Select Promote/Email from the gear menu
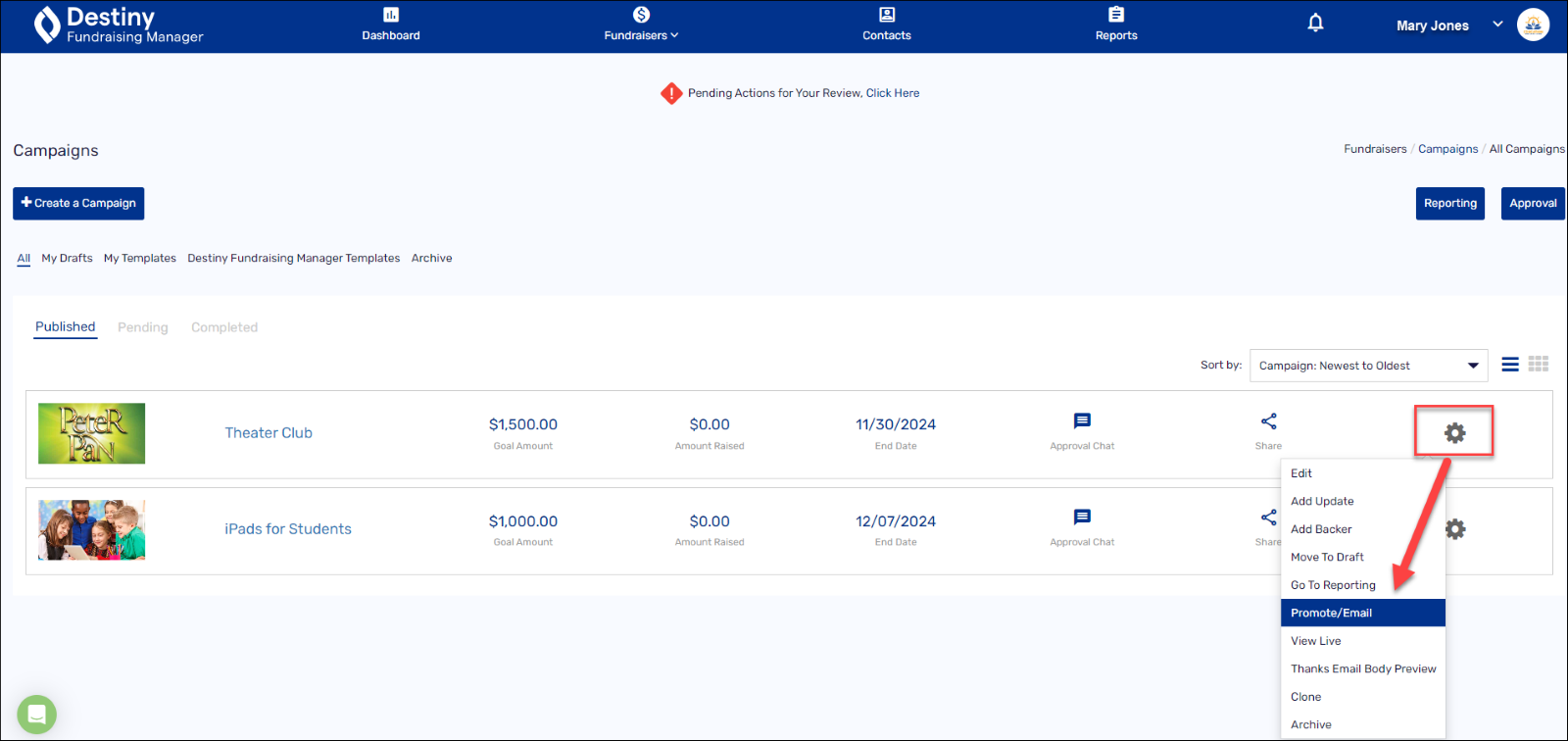 coord(1331,613)
